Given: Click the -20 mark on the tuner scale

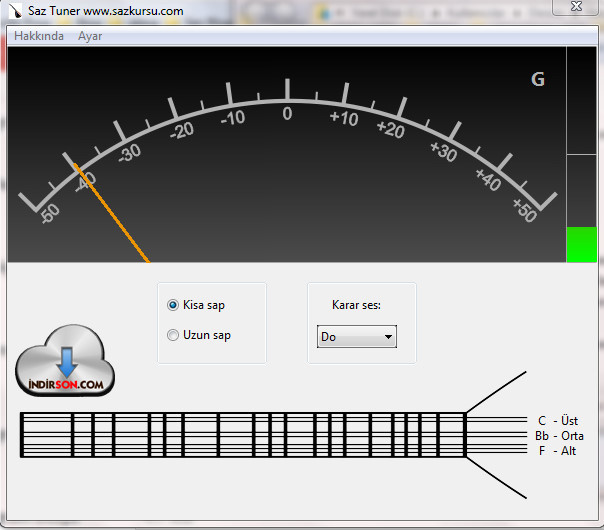Looking at the screenshot, I should click(x=182, y=131).
